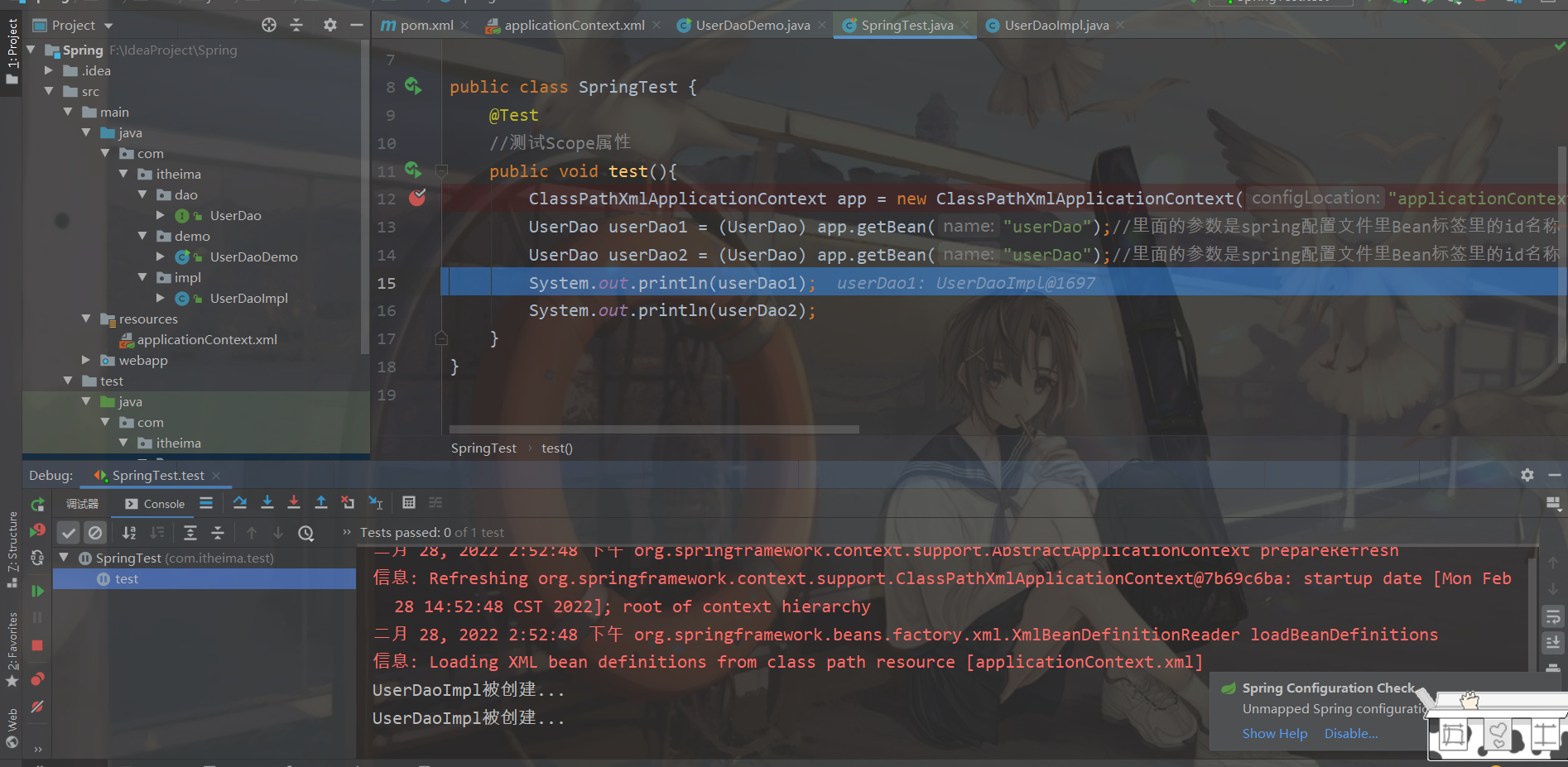The image size is (1568, 767).
Task: Click the editor horizontal scrollbar
Action: coord(654,429)
